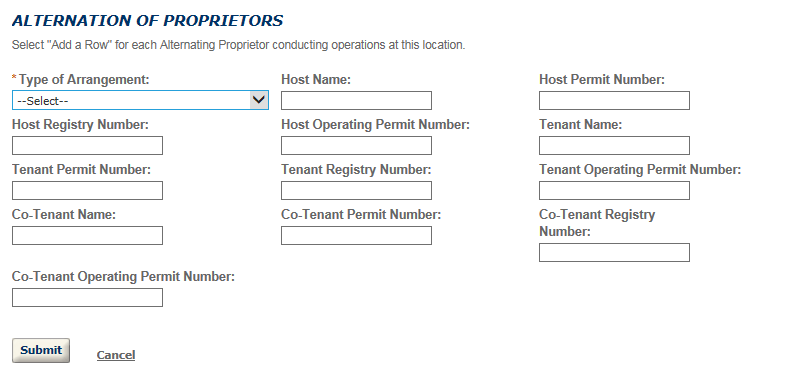This screenshot has height=370, width=812.
Task: Open the Type of Arrangement dropdown
Action: coord(140,101)
